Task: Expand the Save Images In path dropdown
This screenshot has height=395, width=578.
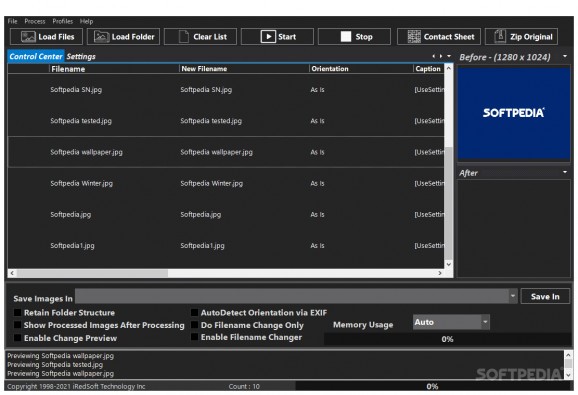Action: 513,296
